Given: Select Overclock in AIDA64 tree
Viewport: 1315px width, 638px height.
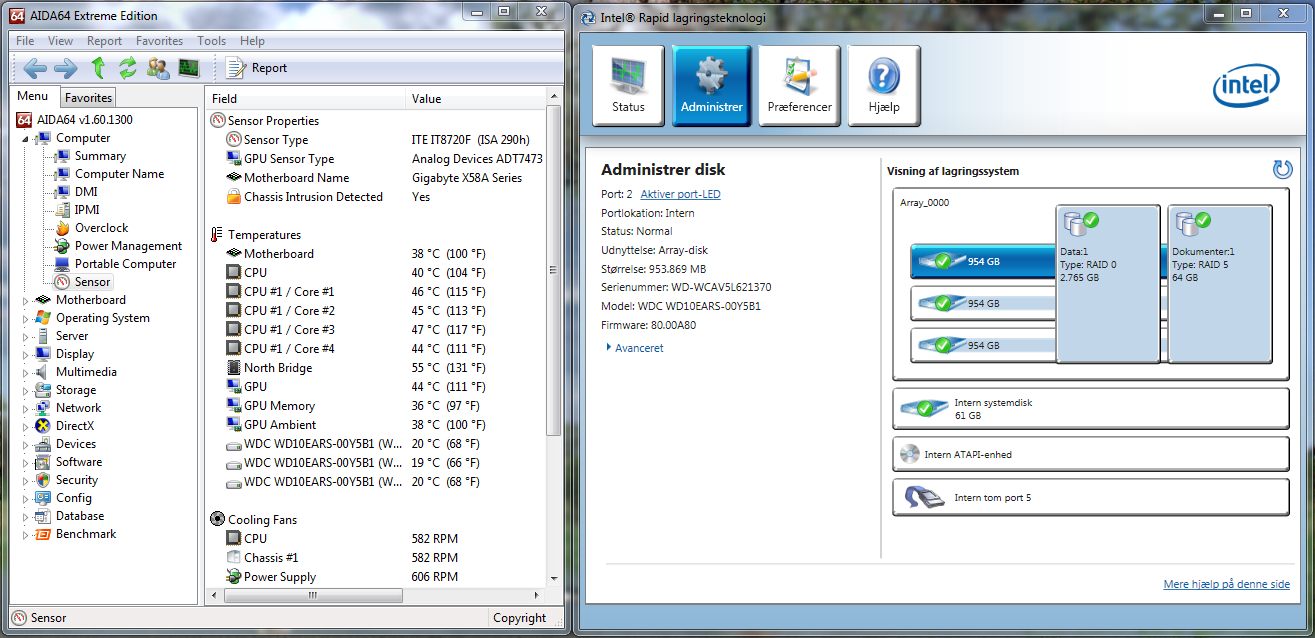Looking at the screenshot, I should pyautogui.click(x=101, y=228).
